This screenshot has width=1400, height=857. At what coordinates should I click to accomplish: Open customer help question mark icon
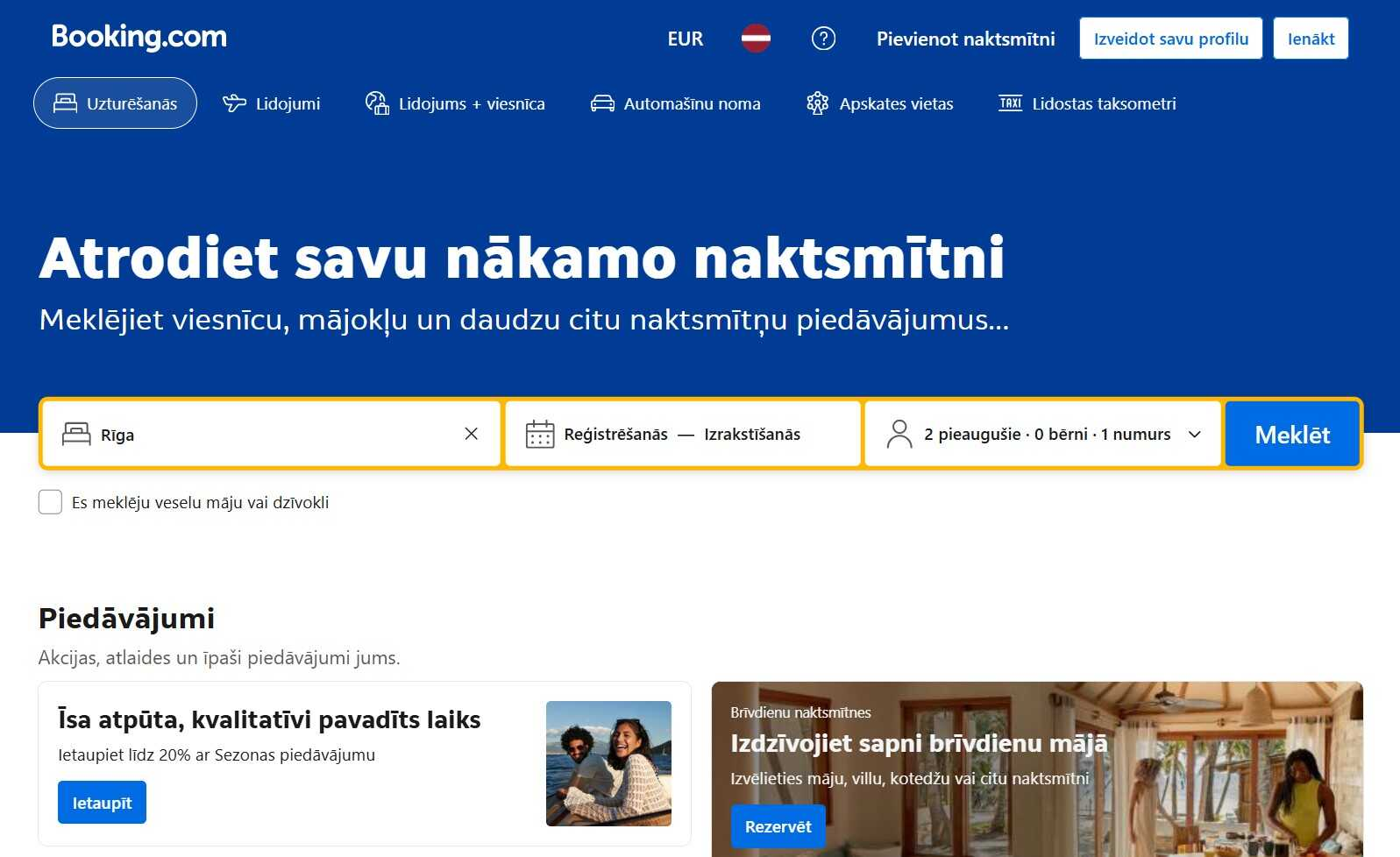click(x=823, y=39)
